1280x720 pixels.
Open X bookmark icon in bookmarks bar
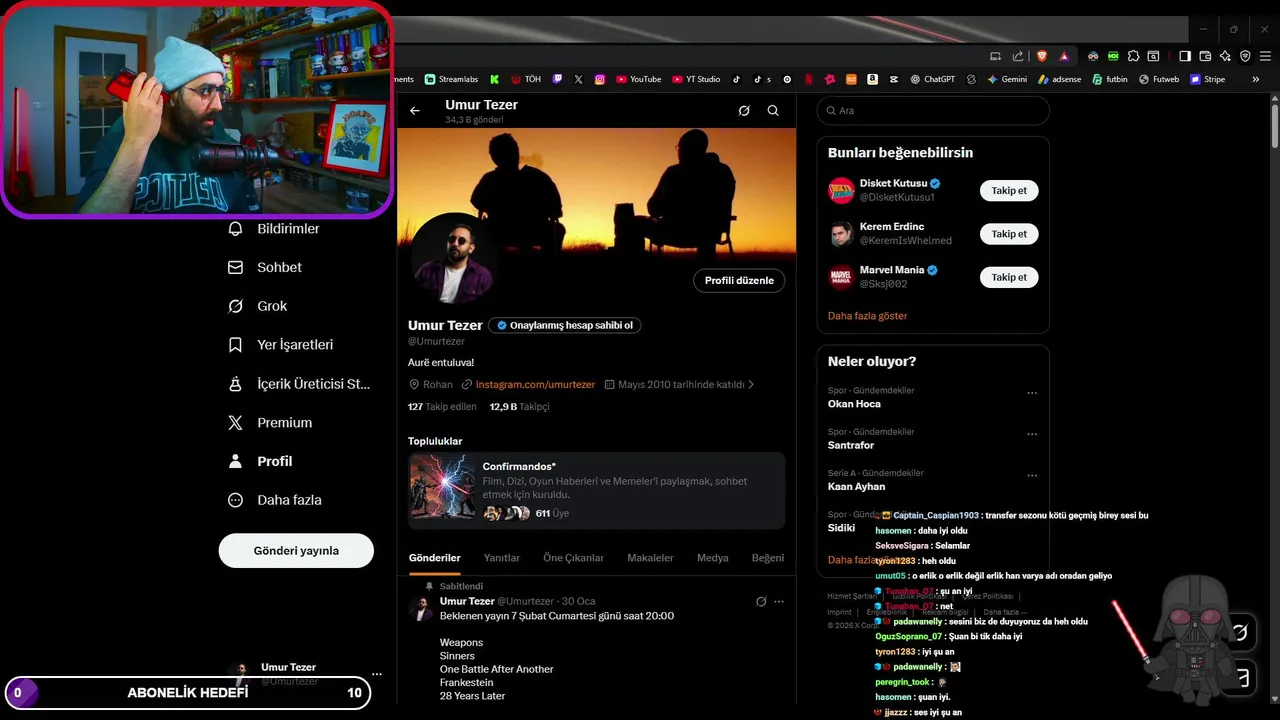[x=578, y=79]
